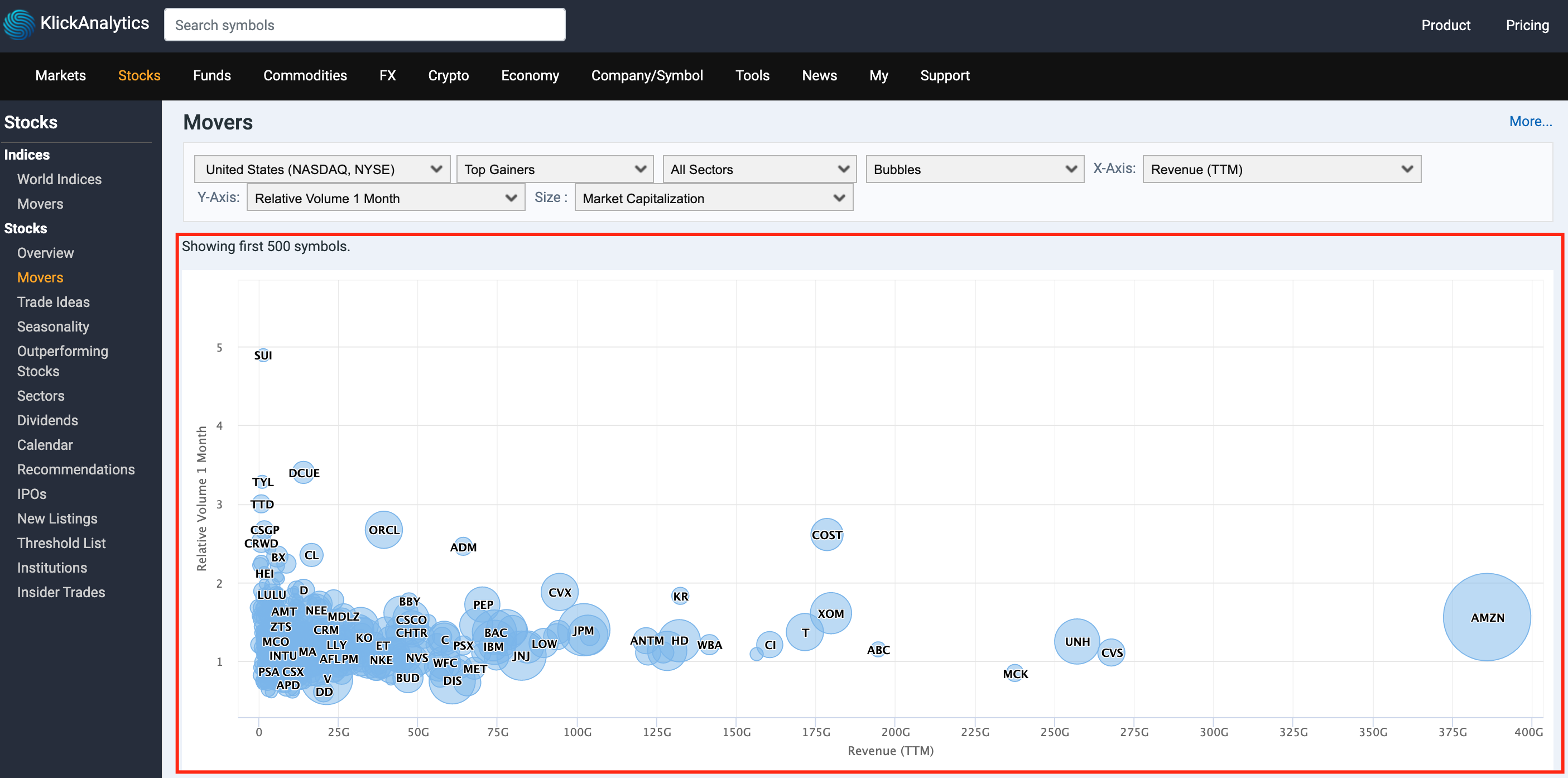The height and width of the screenshot is (778, 1568).
Task: Open the Stocks menu in the nav bar
Action: (139, 75)
